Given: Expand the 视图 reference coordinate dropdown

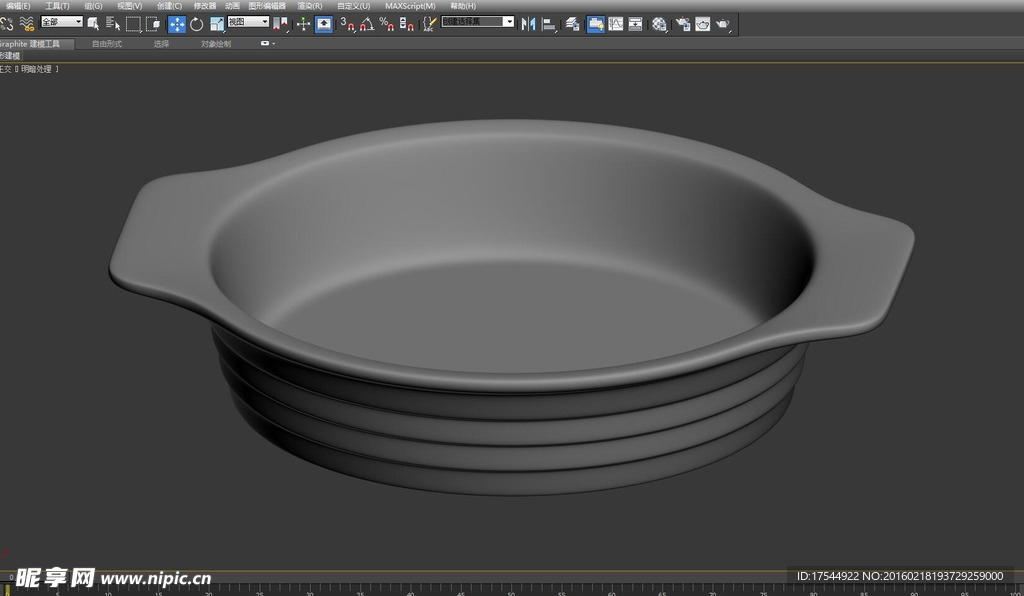Looking at the screenshot, I should click(x=248, y=22).
